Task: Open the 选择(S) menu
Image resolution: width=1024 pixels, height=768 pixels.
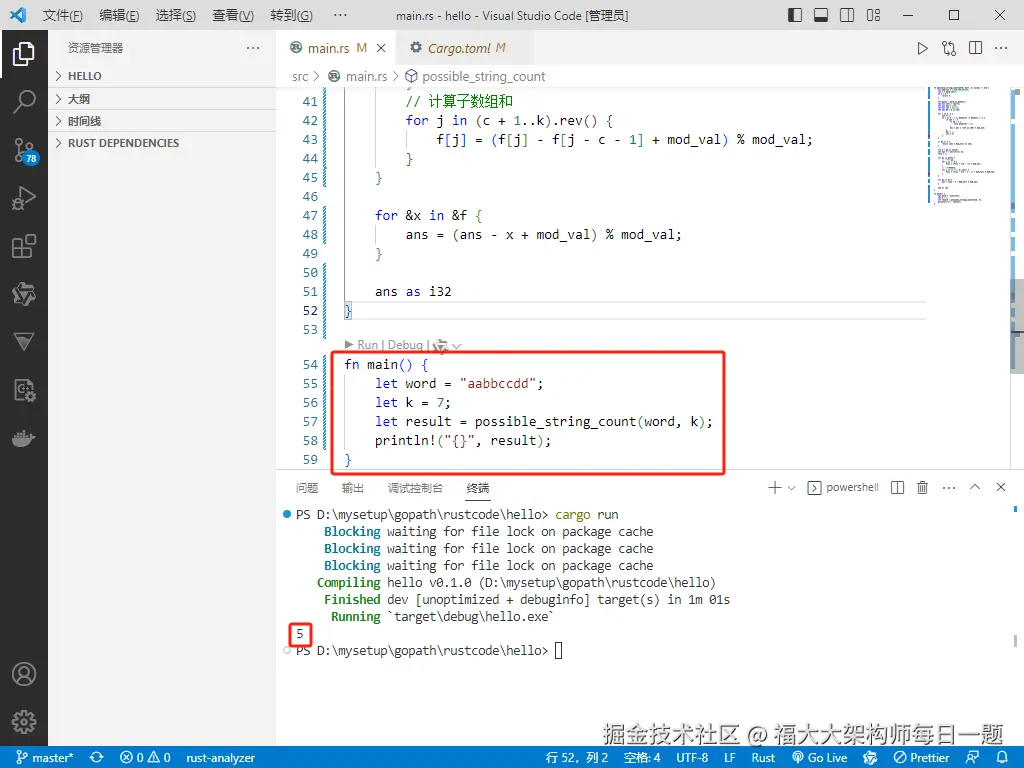Action: [176, 15]
